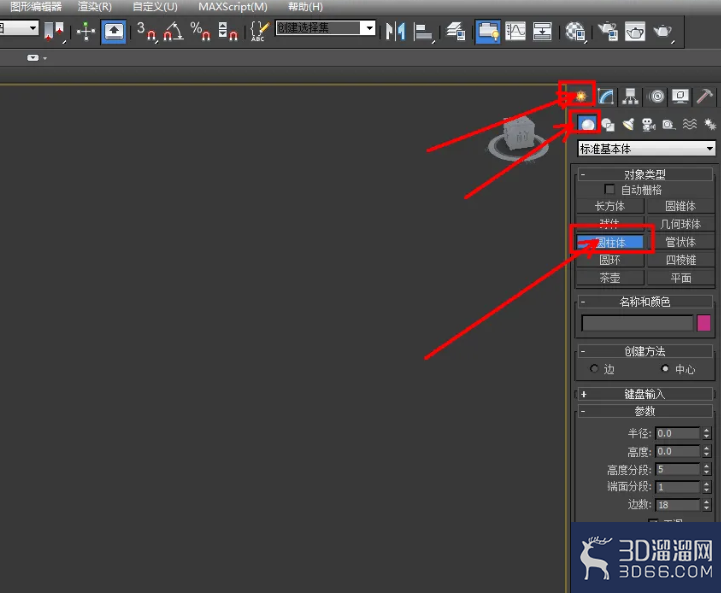Viewport: 721px width, 593px height.
Task: Click the 边数 sides value field
Action: pyautogui.click(x=677, y=505)
